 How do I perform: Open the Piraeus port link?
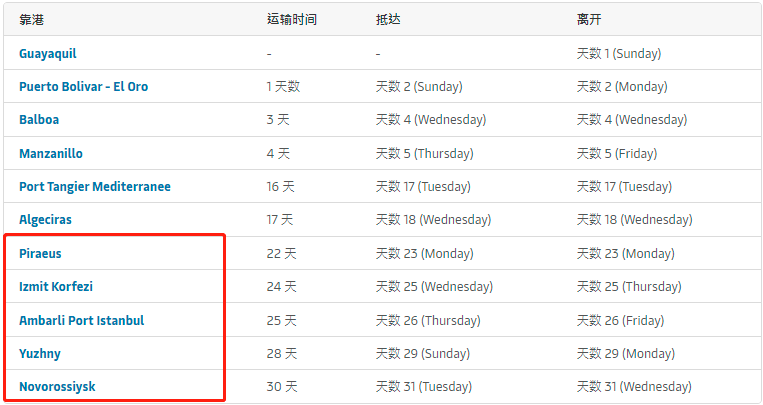[x=40, y=254]
